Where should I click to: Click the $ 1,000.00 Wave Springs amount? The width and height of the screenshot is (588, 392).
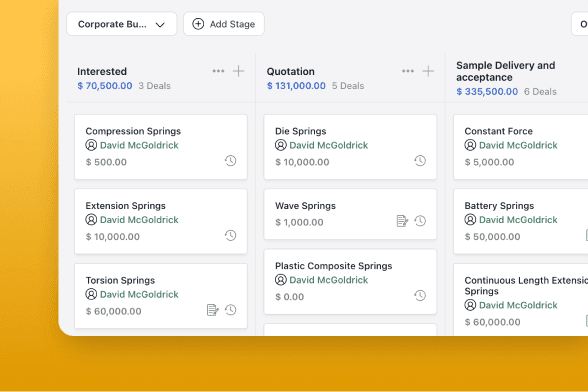point(299,222)
